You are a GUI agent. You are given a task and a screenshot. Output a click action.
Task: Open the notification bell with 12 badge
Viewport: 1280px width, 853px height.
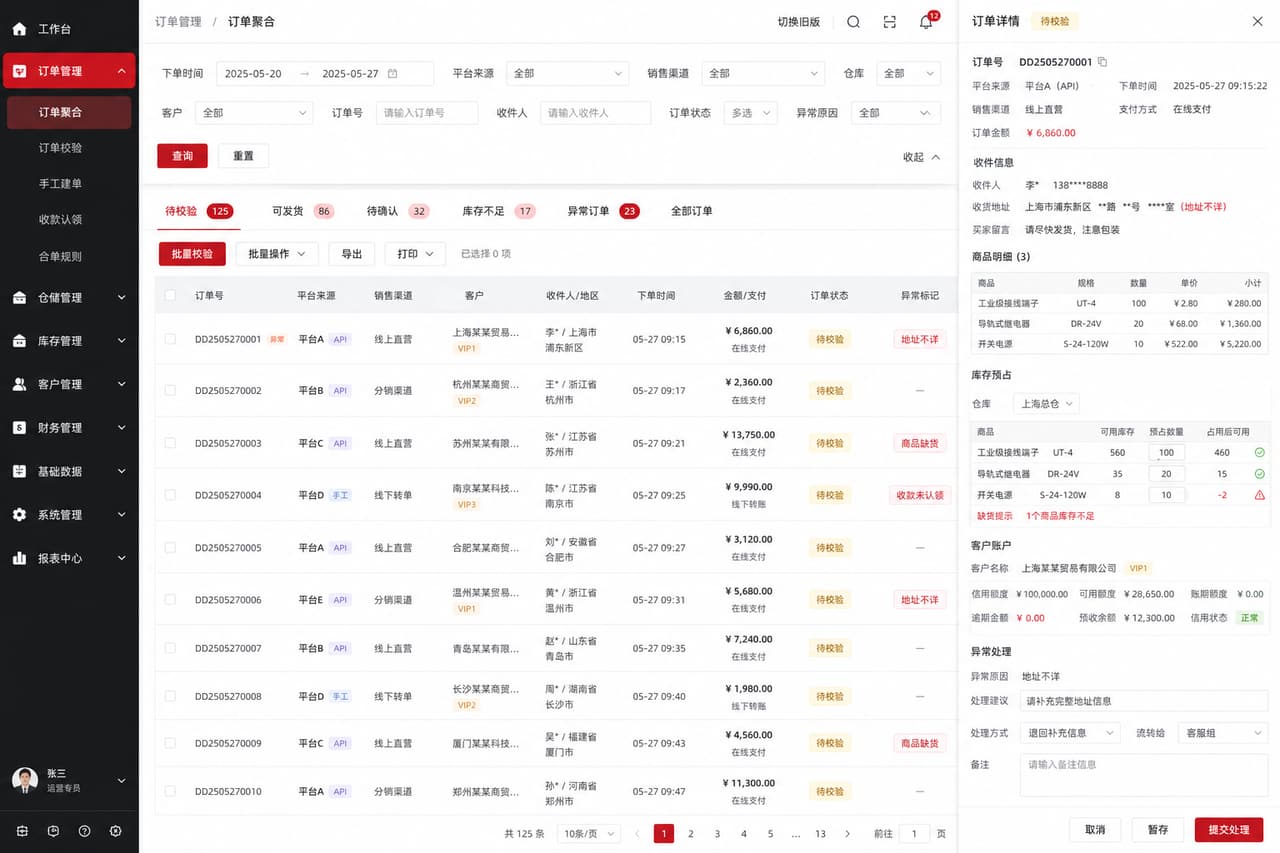click(x=927, y=21)
